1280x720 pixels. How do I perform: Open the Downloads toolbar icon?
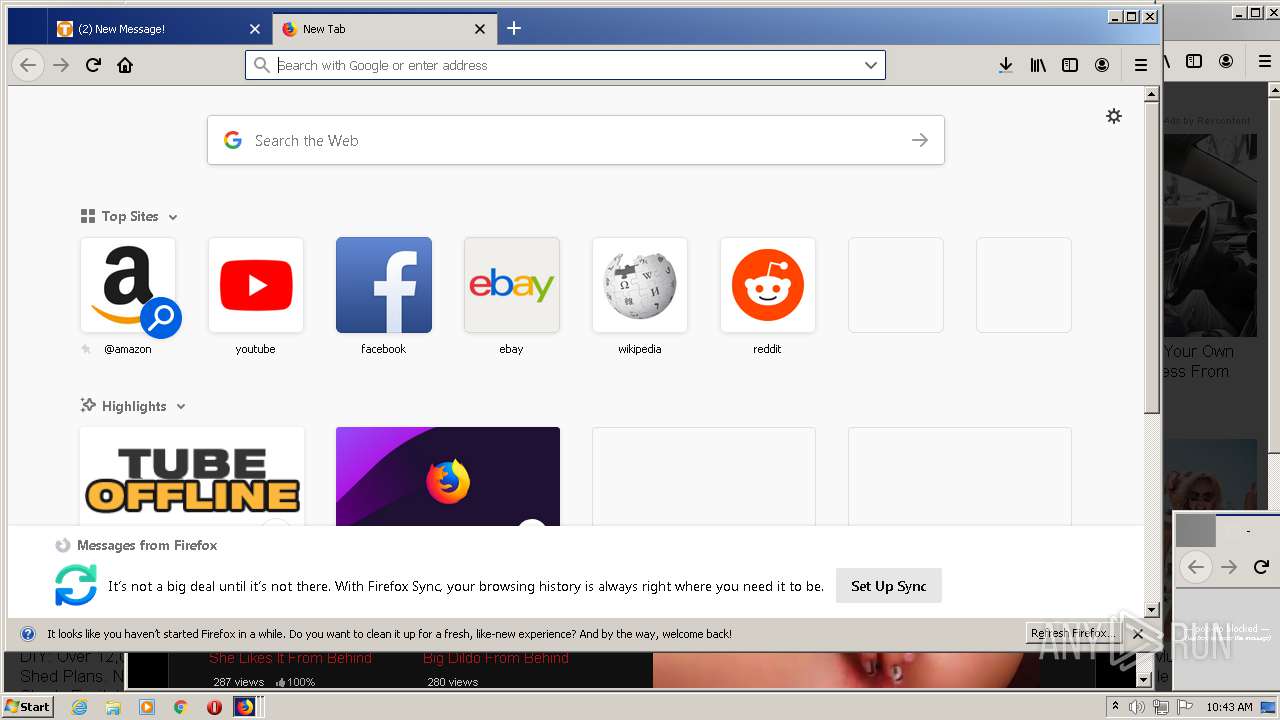1006,65
